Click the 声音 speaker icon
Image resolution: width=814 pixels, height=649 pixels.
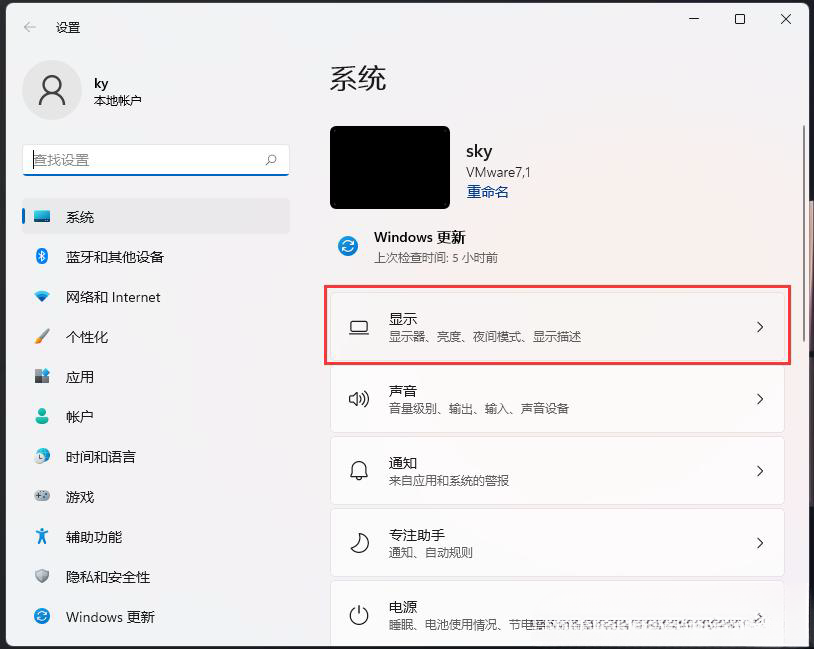pyautogui.click(x=360, y=399)
